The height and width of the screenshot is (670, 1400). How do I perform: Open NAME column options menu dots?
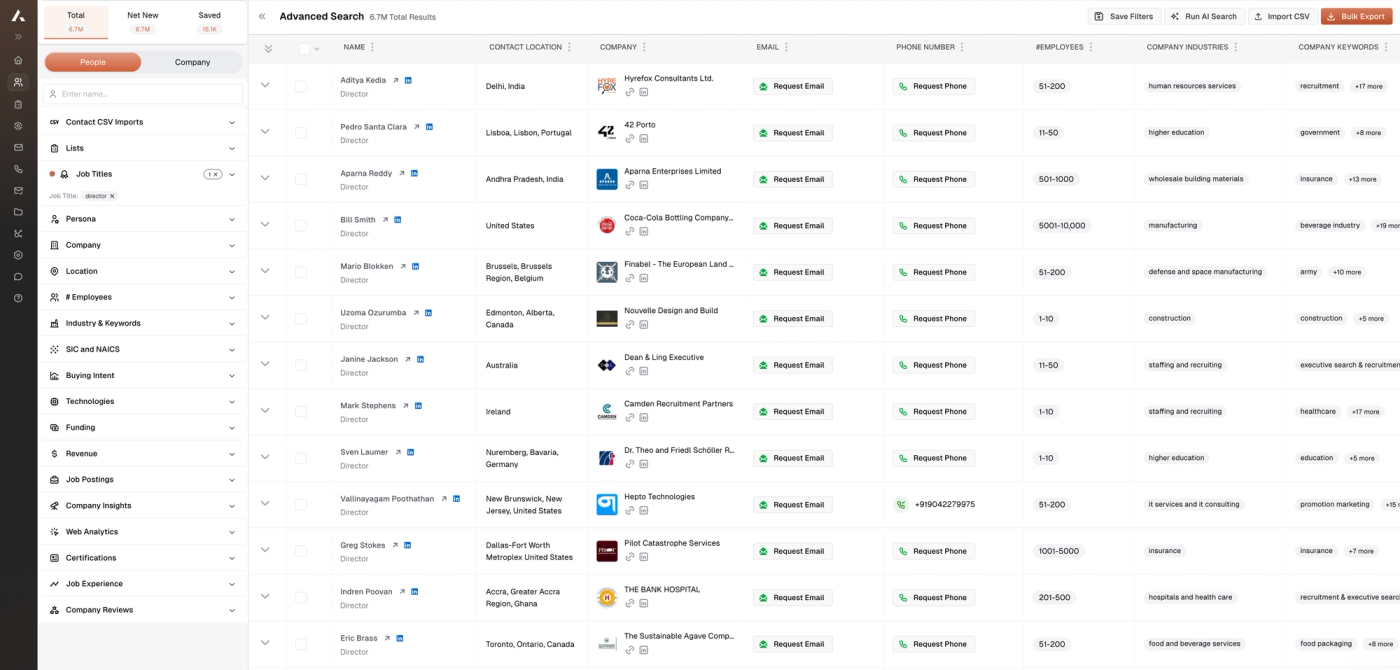click(373, 47)
